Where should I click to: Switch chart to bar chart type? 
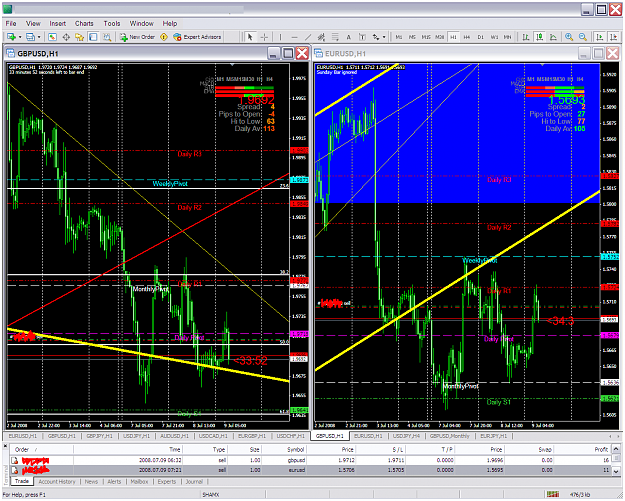click(526, 37)
